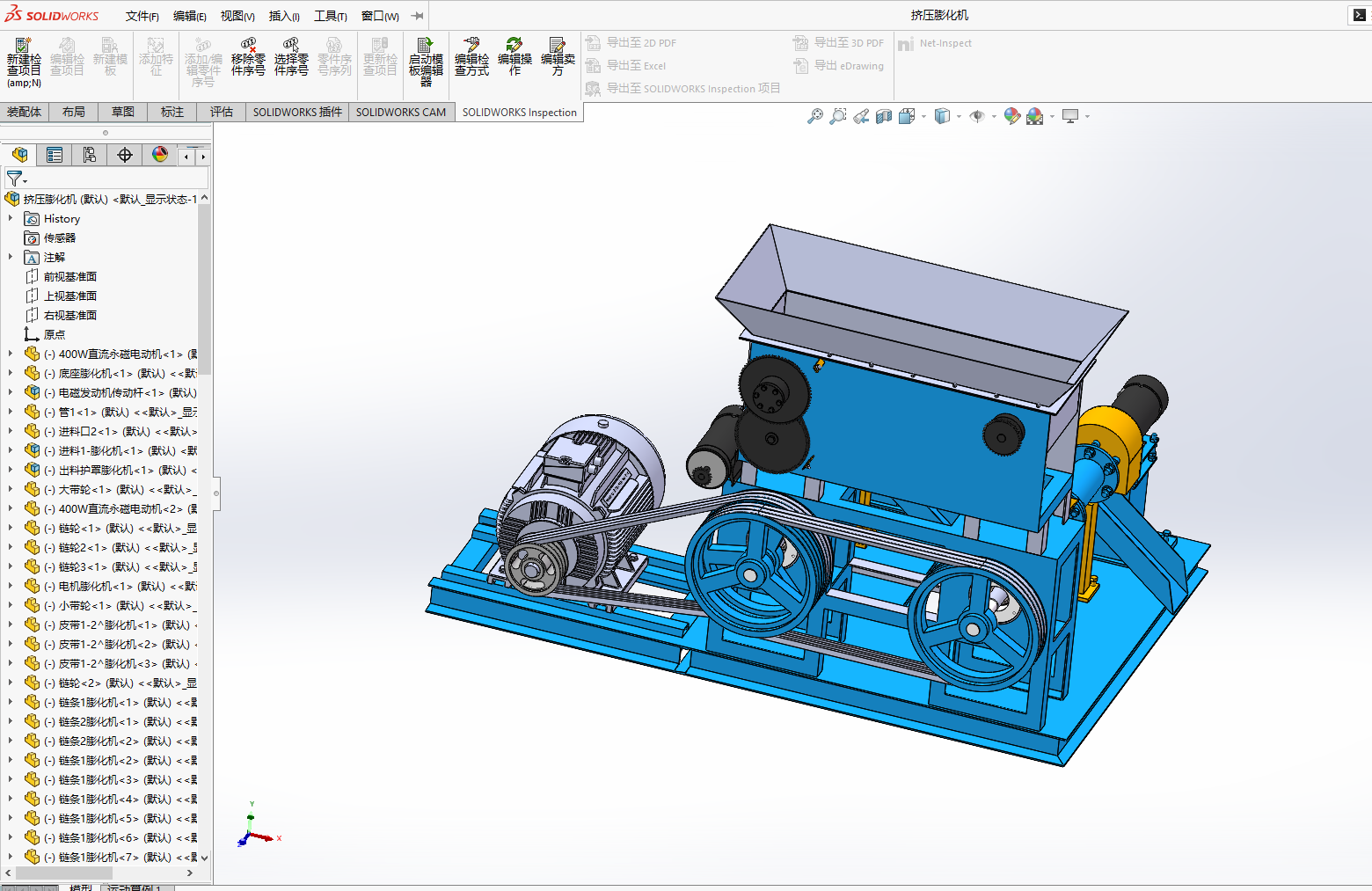Toggle Hide/Show Items eye icon

point(977,116)
